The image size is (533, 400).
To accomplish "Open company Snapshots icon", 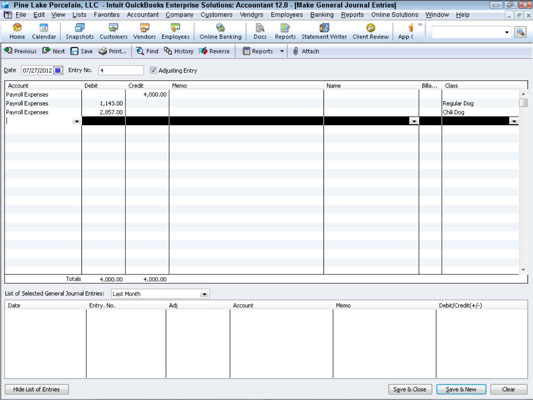I will tap(80, 28).
